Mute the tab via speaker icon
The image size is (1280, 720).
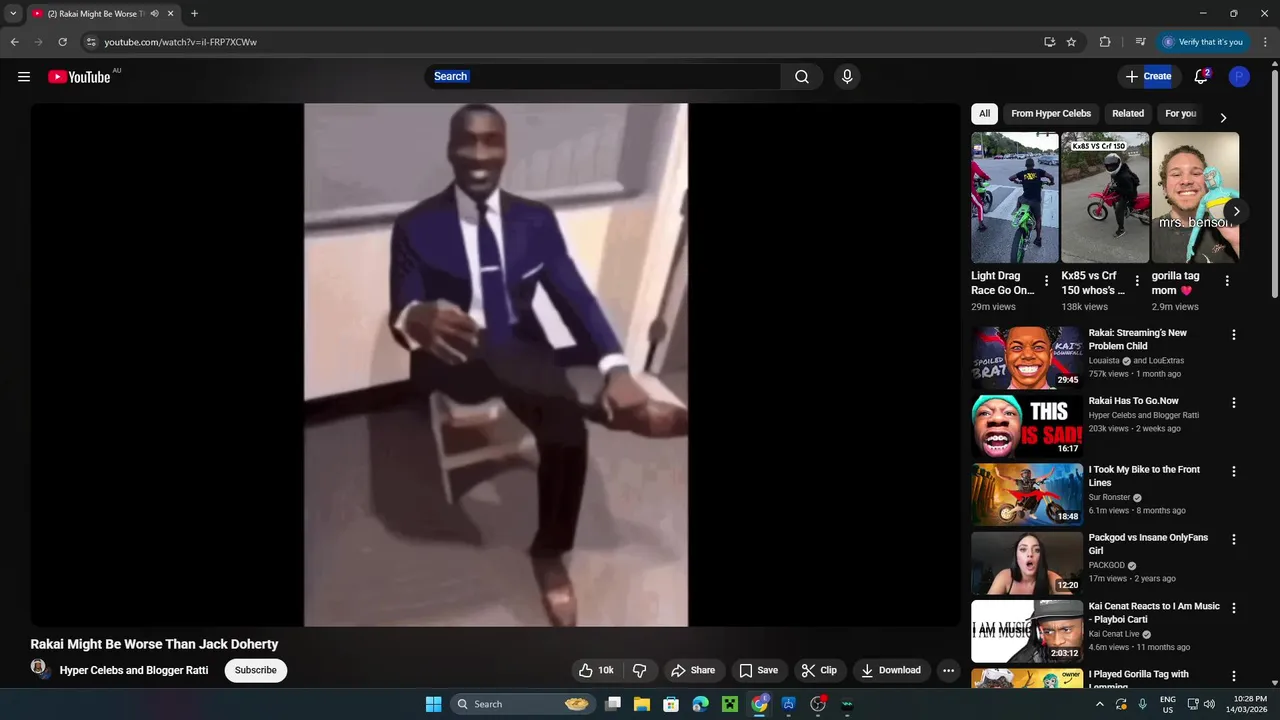pos(154,14)
